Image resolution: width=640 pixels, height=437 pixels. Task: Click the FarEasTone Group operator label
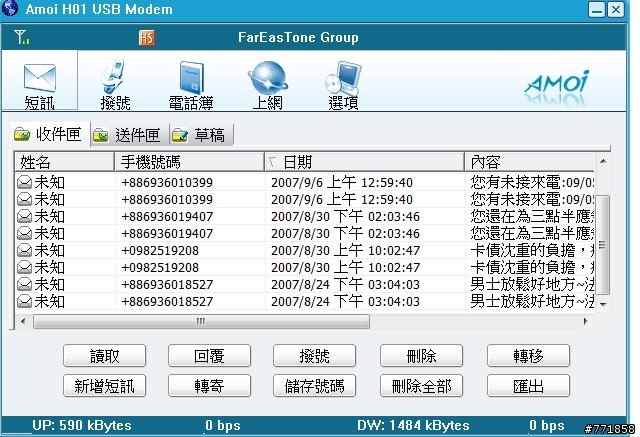coord(298,38)
